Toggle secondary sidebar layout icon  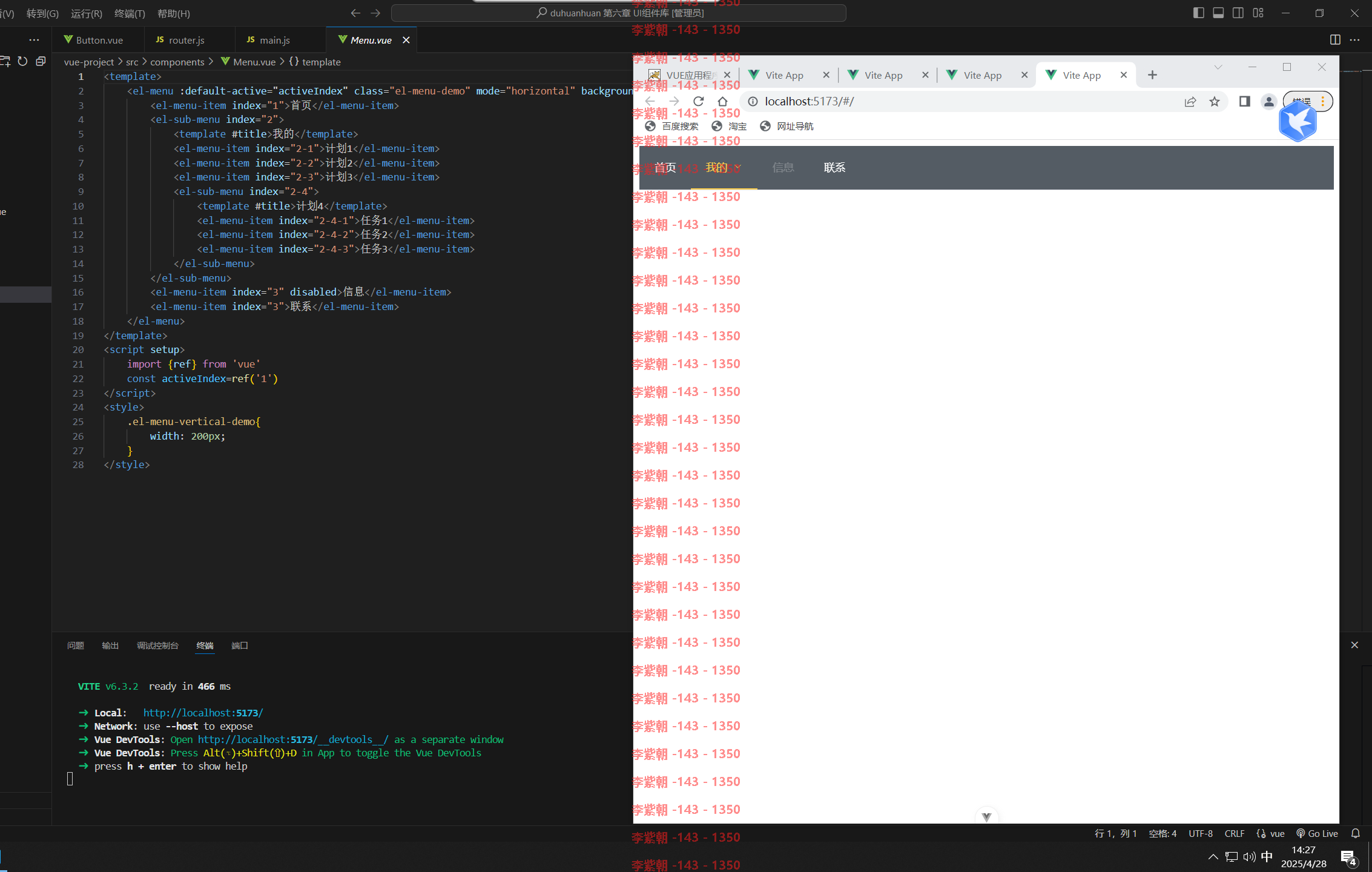coord(1238,13)
